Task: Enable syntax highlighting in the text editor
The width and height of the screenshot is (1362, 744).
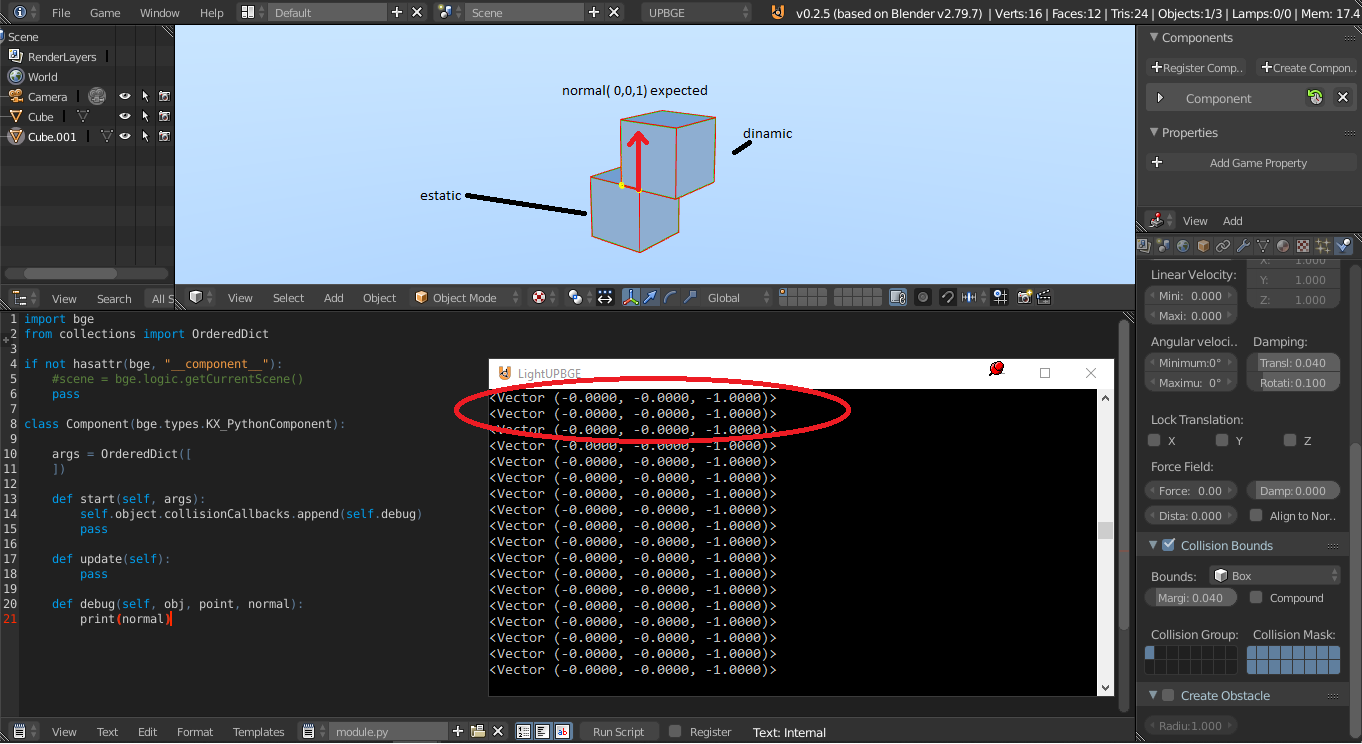Action: [562, 731]
